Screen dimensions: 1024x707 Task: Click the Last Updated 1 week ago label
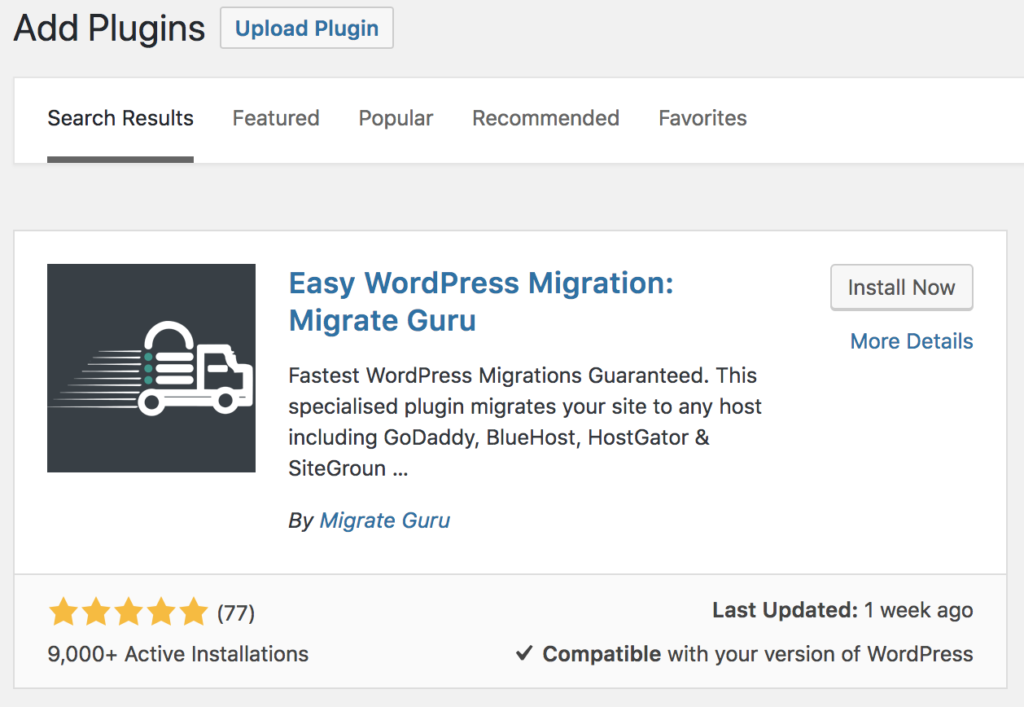click(842, 610)
